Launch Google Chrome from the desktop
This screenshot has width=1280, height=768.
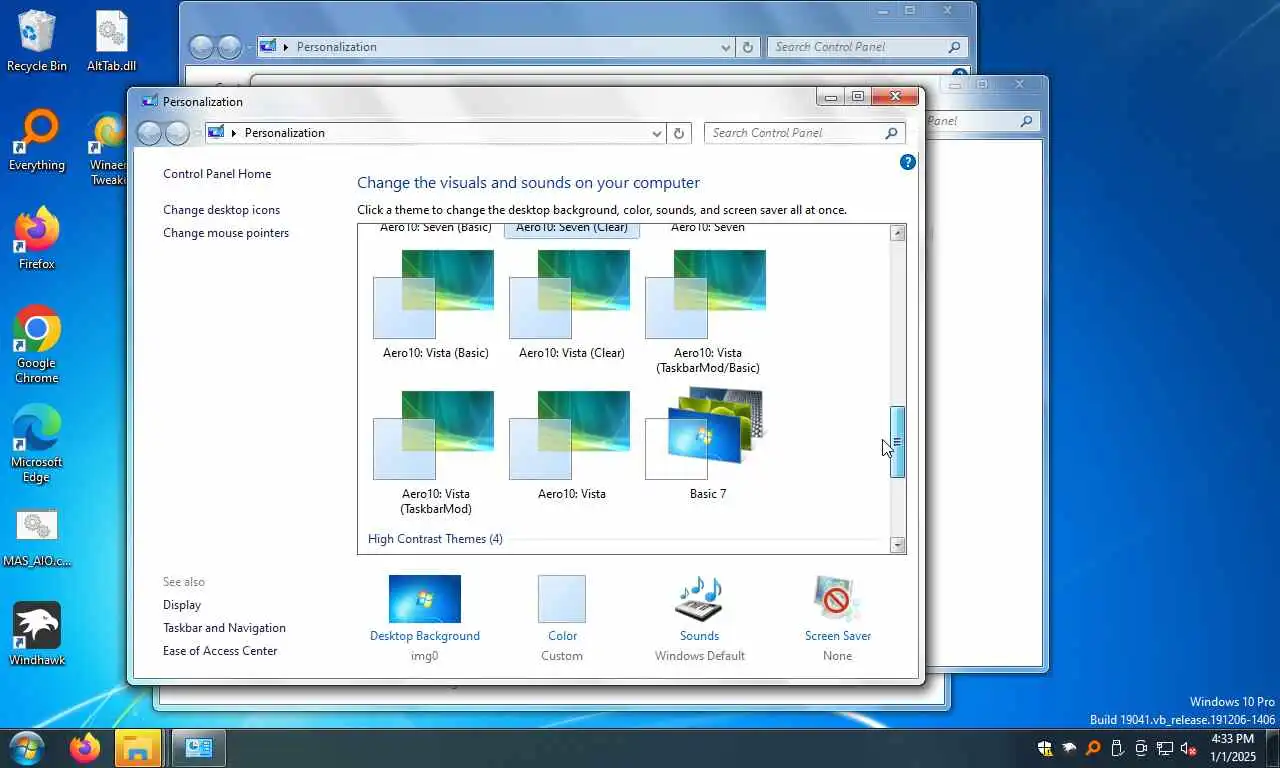[37, 345]
